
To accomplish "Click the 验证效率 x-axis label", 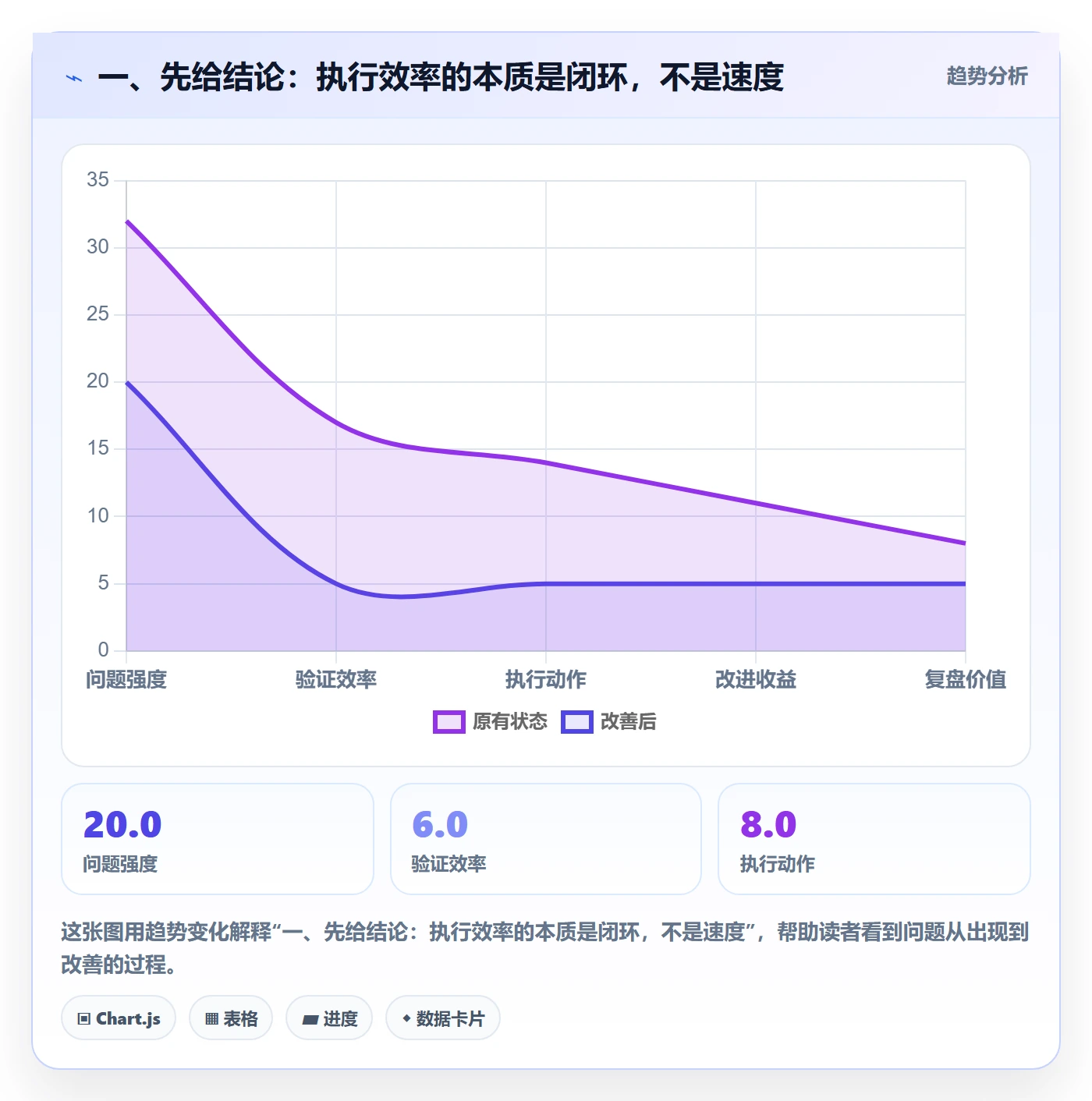I will pos(336,680).
